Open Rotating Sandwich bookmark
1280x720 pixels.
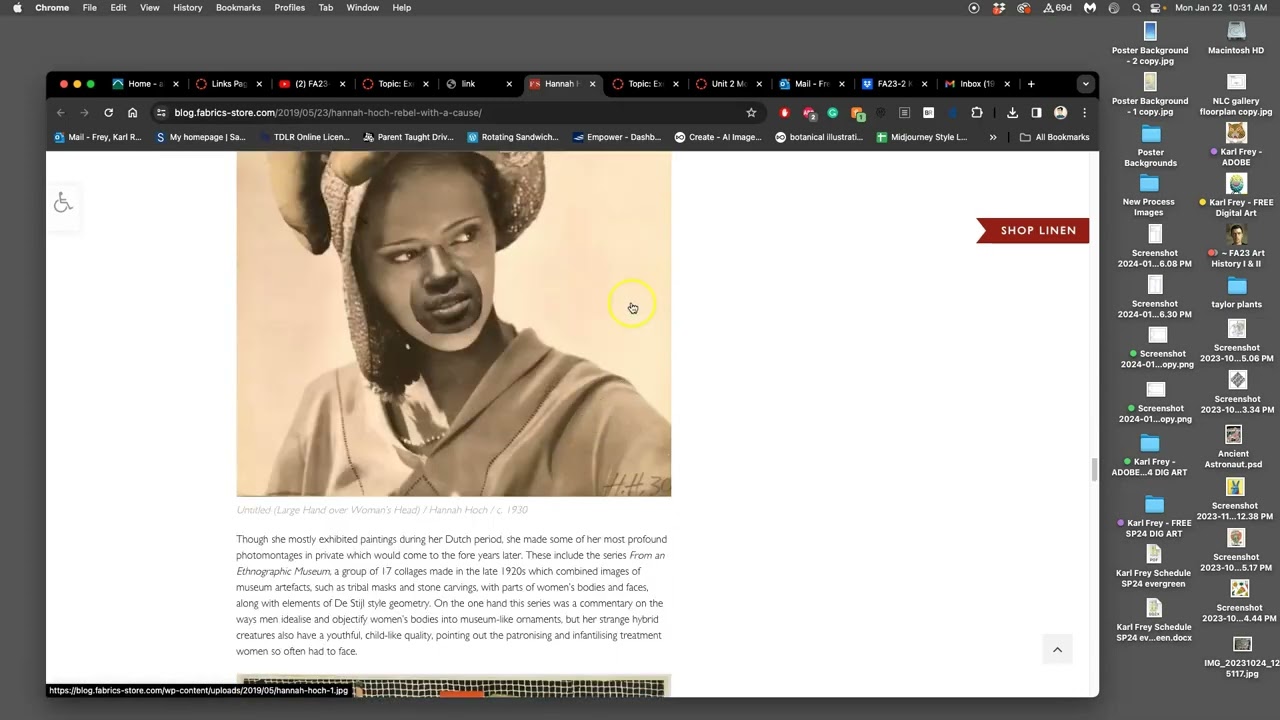511,137
